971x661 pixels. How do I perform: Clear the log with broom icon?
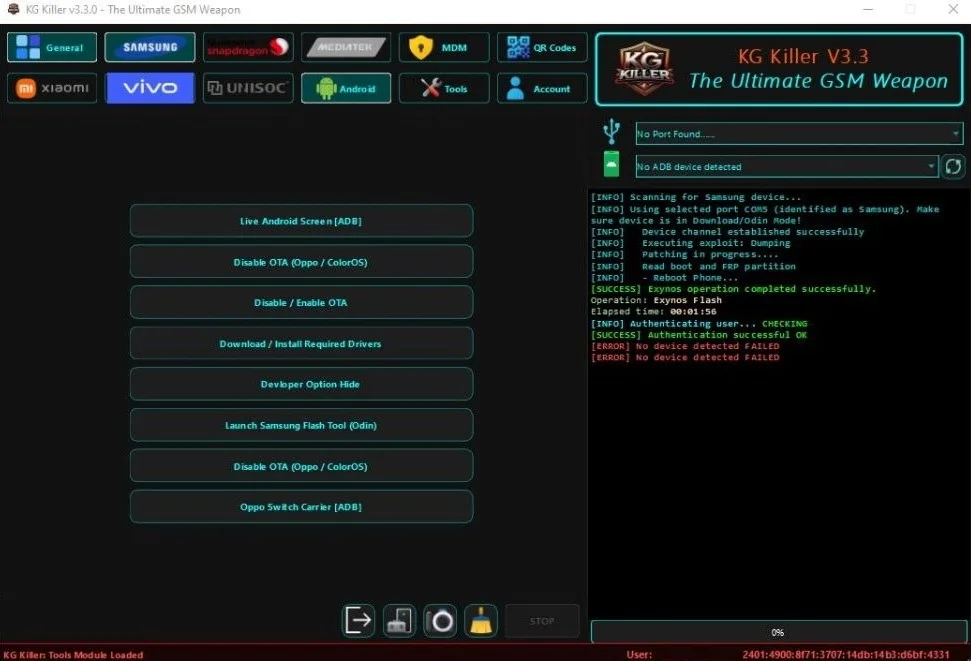(x=481, y=621)
